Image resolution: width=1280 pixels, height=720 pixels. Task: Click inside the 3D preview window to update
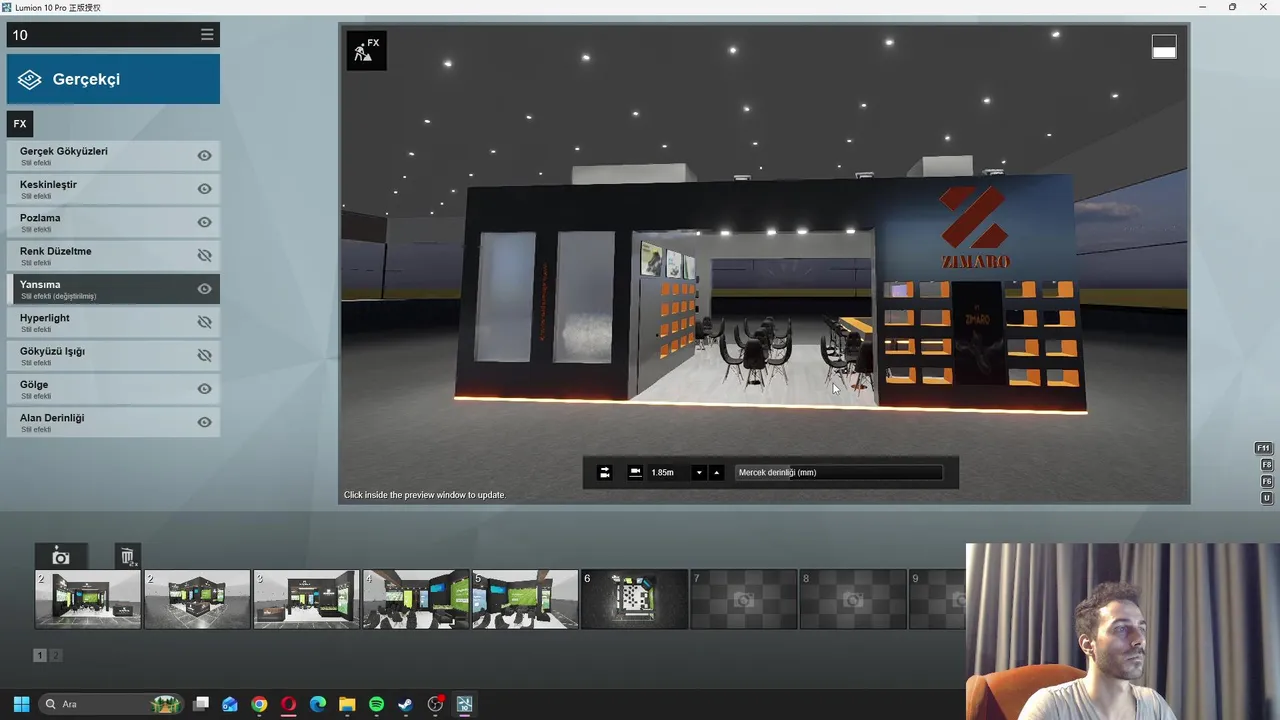tap(765, 264)
